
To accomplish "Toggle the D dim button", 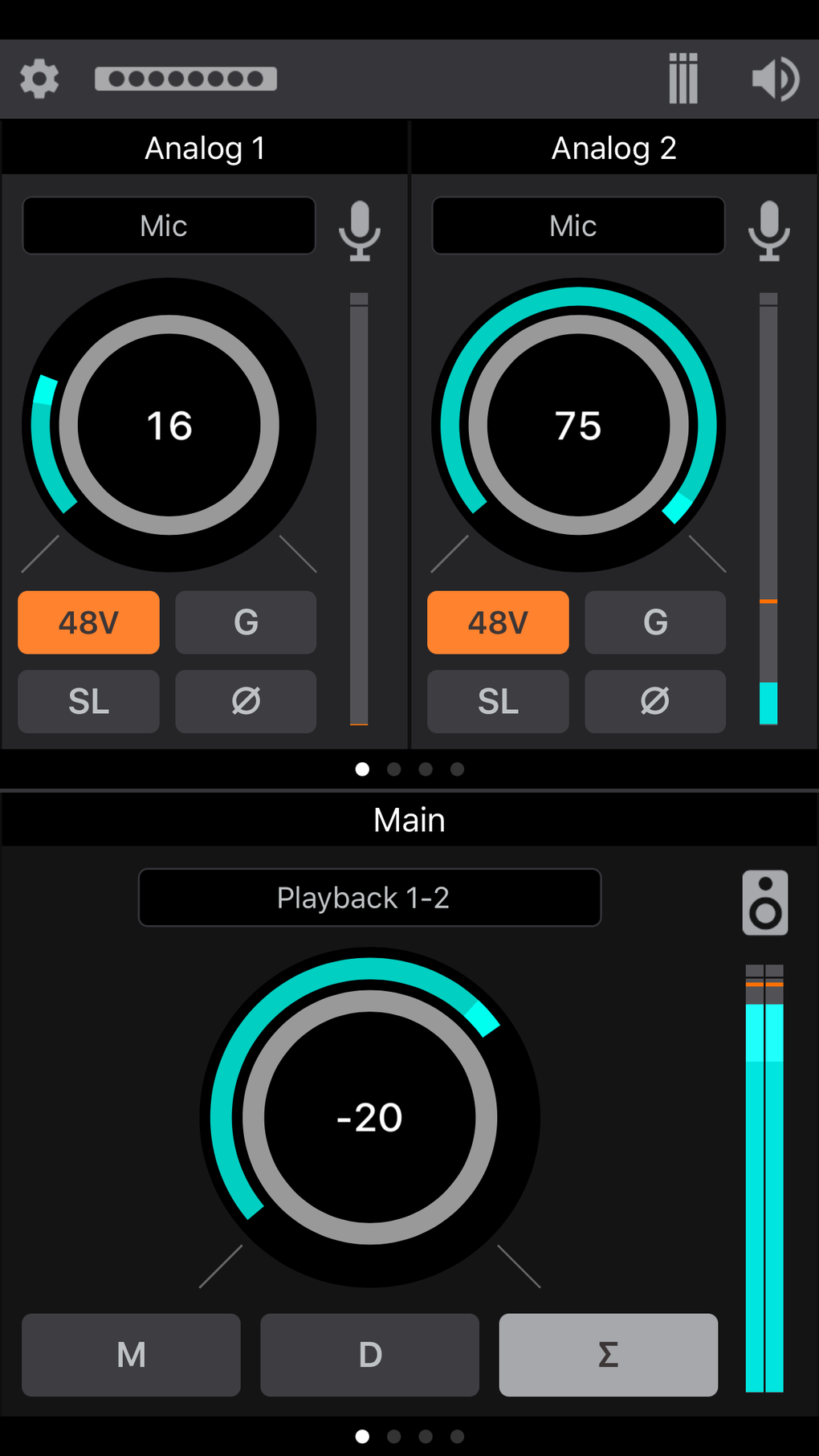I will [x=369, y=1355].
